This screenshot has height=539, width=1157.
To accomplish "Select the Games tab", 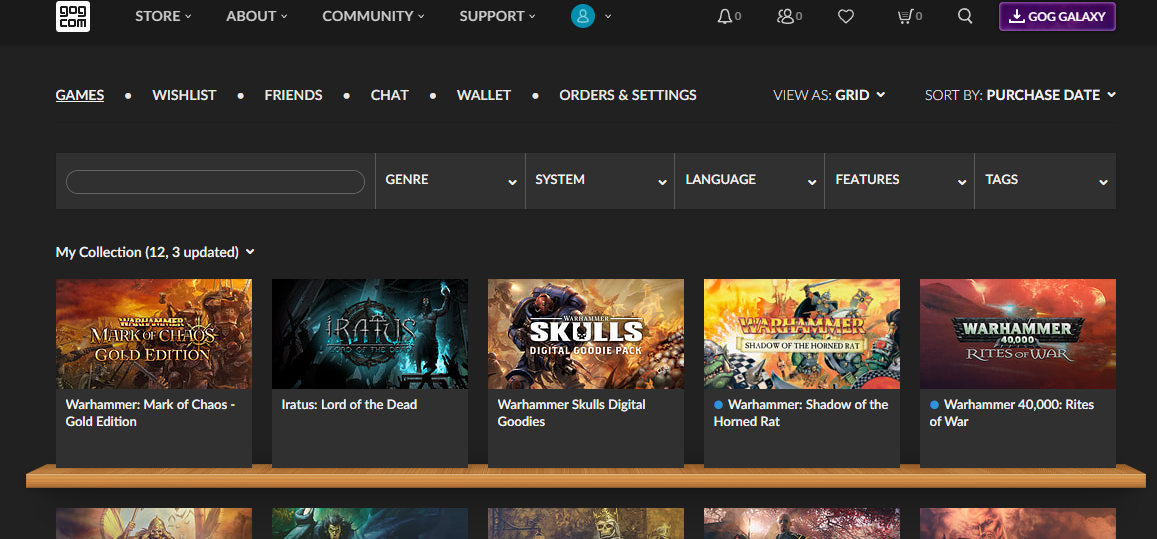I will [x=80, y=95].
